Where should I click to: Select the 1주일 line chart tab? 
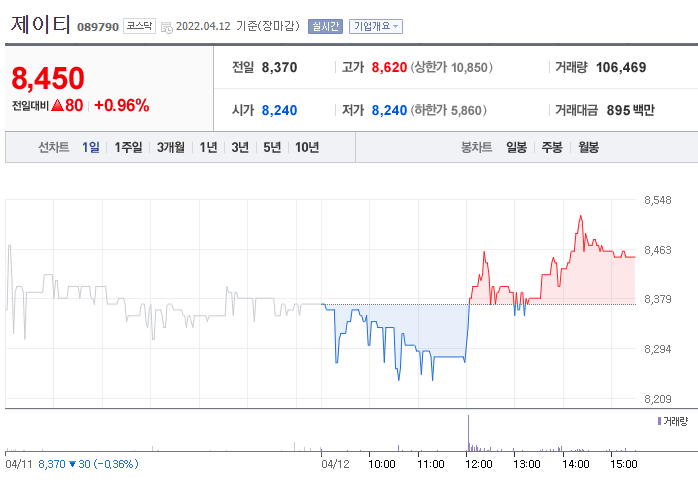click(x=128, y=147)
